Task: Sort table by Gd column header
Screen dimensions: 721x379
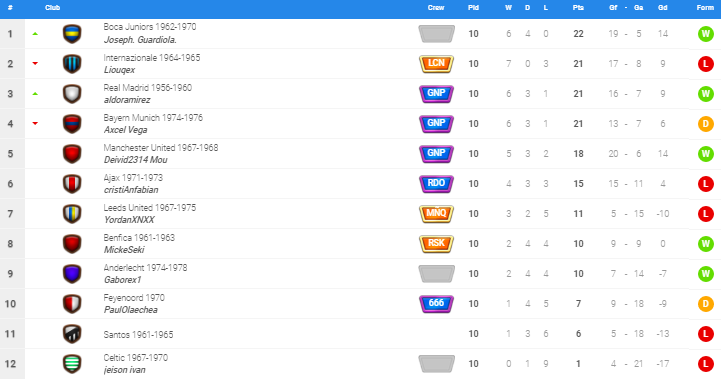Action: point(663,8)
